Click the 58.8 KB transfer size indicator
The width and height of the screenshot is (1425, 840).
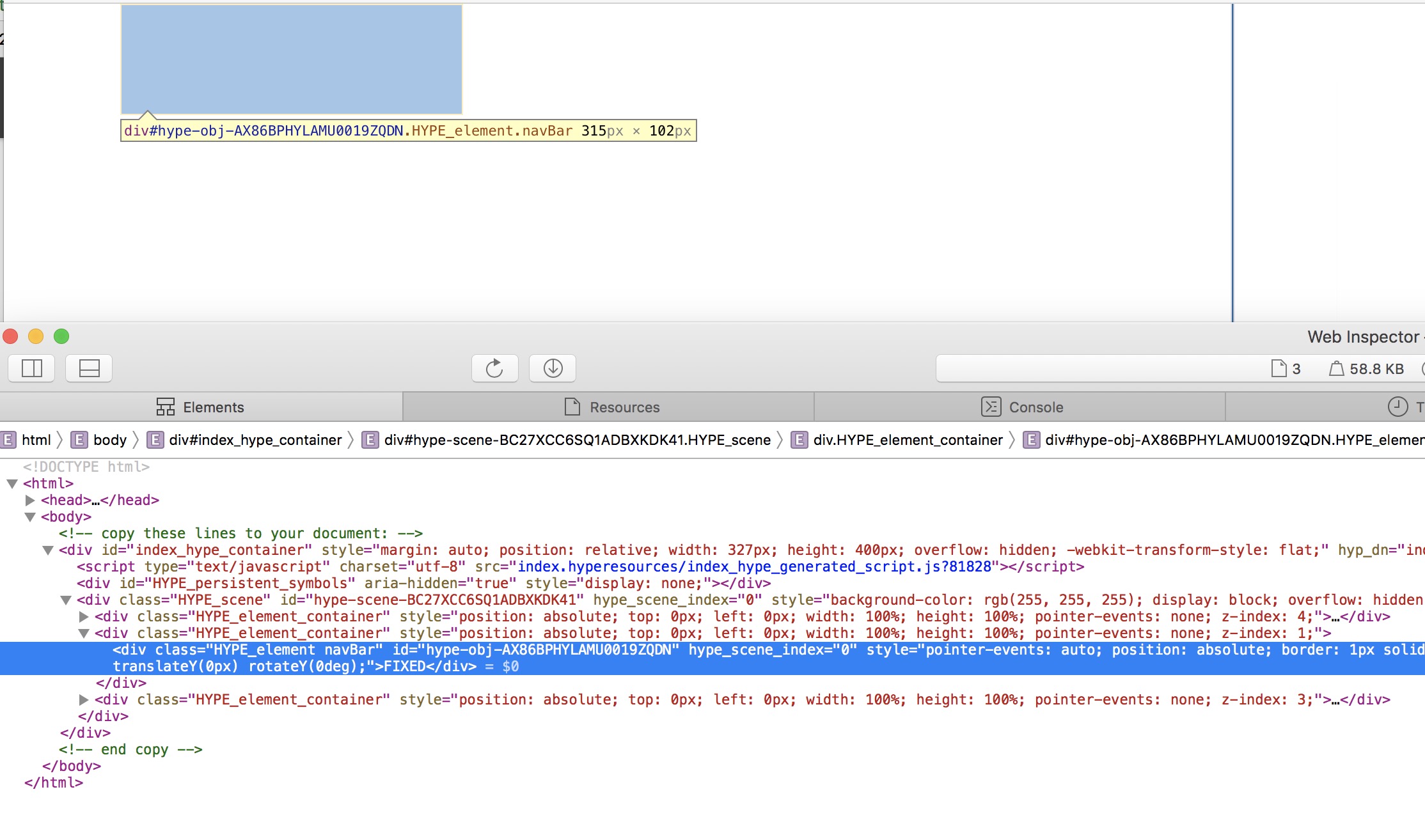[1367, 369]
